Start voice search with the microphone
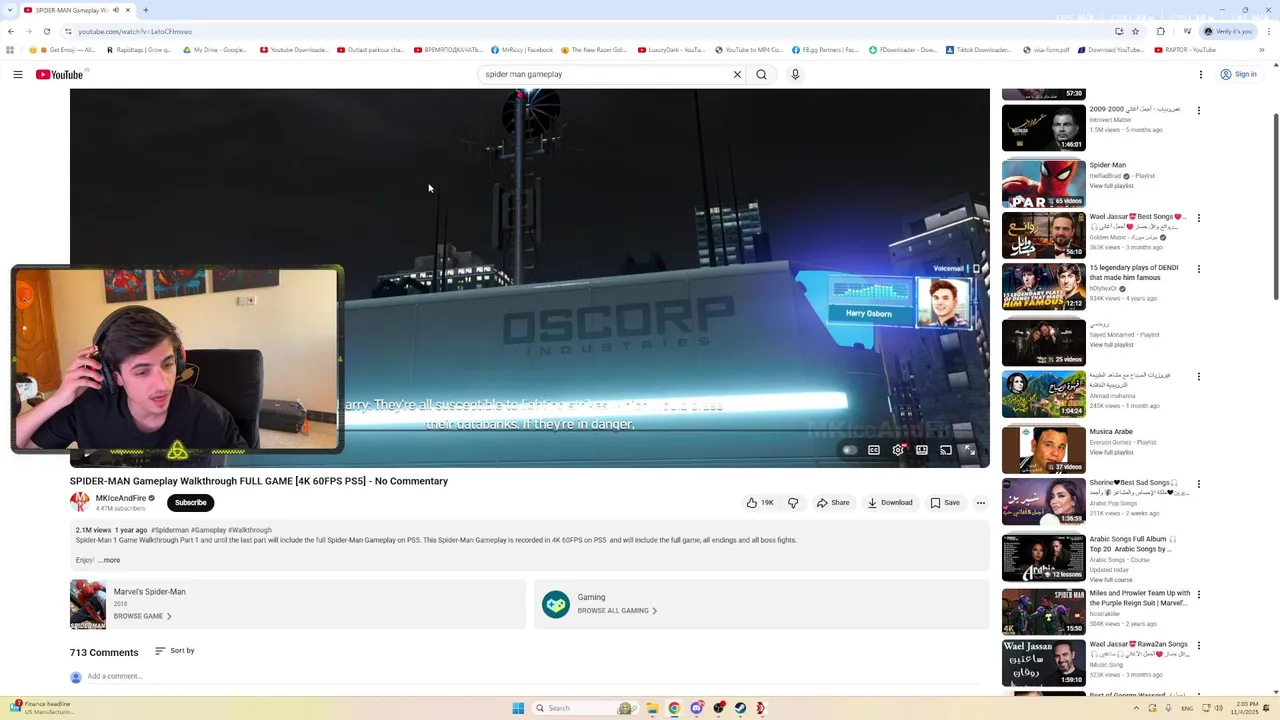Image resolution: width=1280 pixels, height=720 pixels. [x=795, y=74]
